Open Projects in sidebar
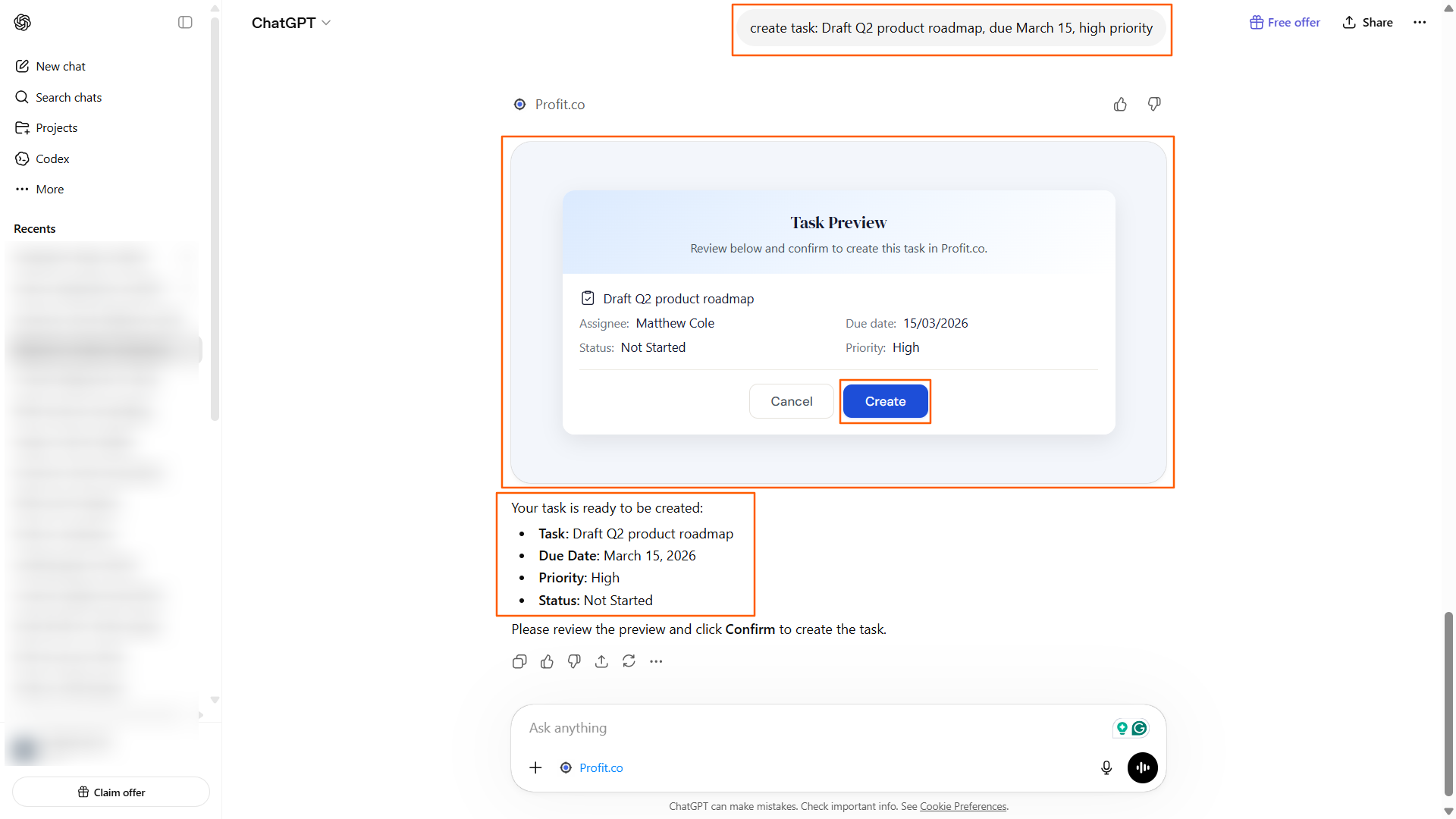This screenshot has height=819, width=1456. [56, 127]
